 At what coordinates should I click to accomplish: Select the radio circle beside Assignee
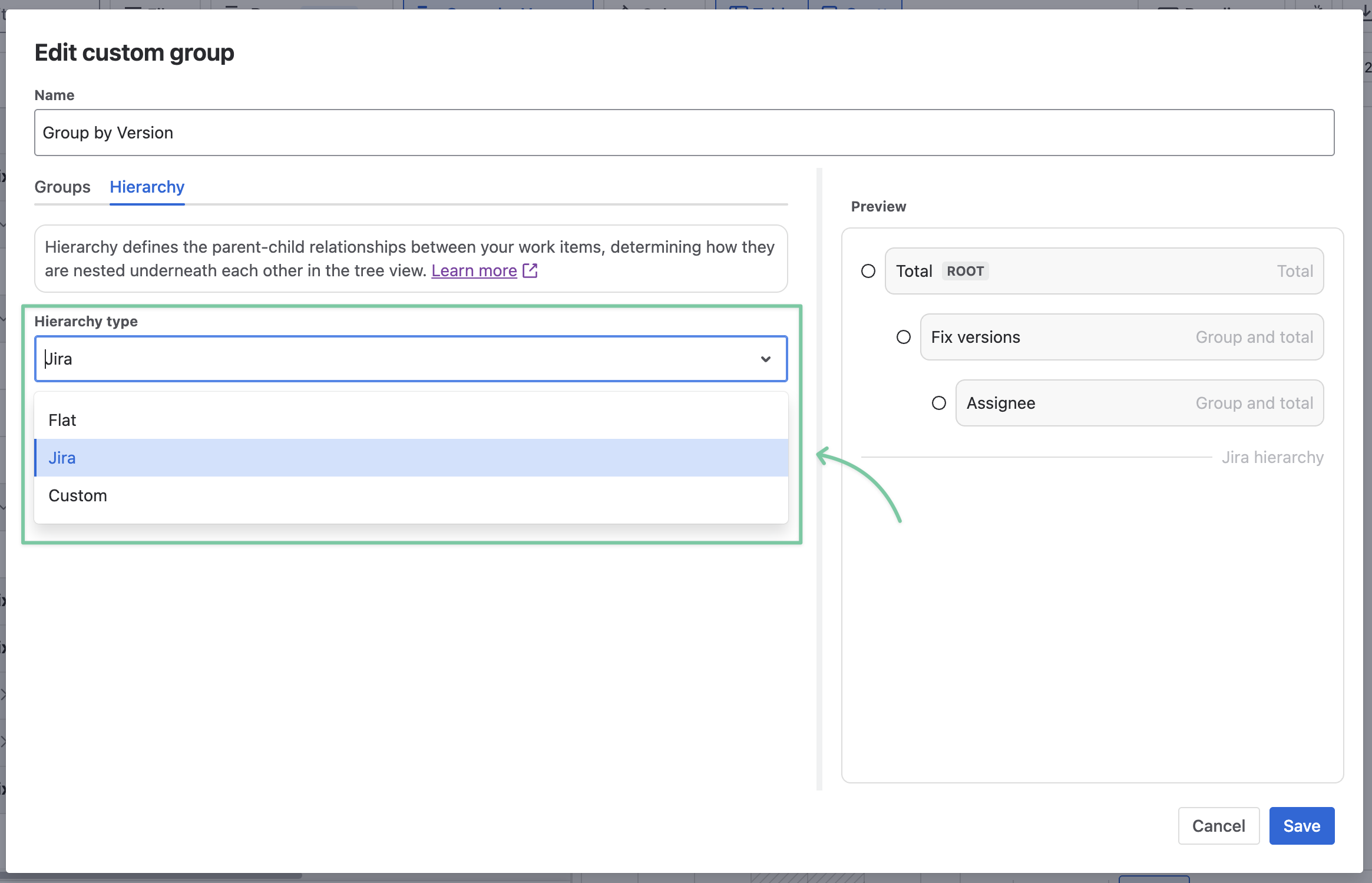point(938,403)
